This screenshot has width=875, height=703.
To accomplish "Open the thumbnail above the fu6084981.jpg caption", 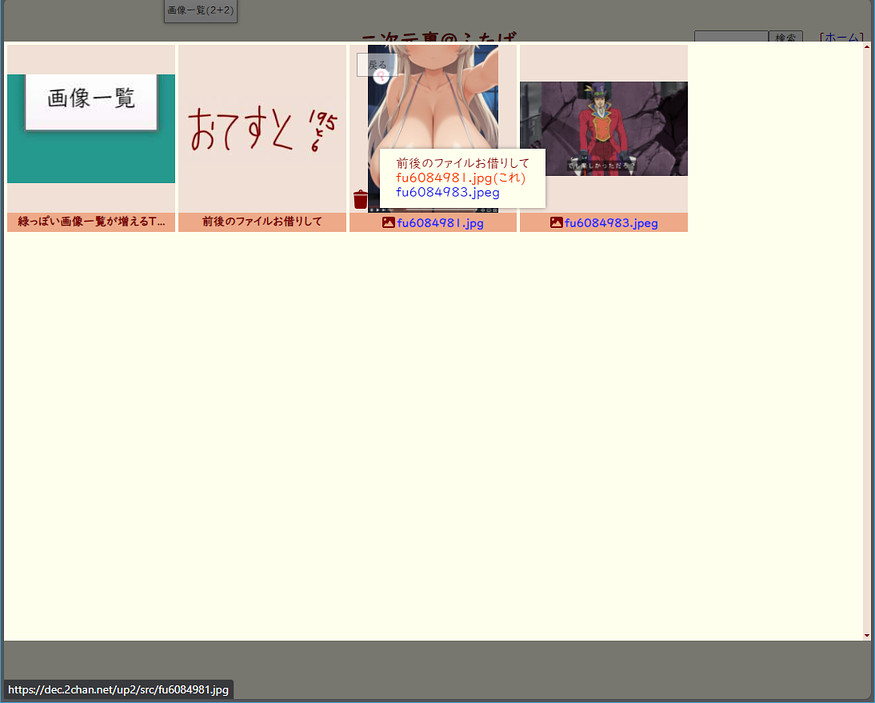I will coord(432,100).
